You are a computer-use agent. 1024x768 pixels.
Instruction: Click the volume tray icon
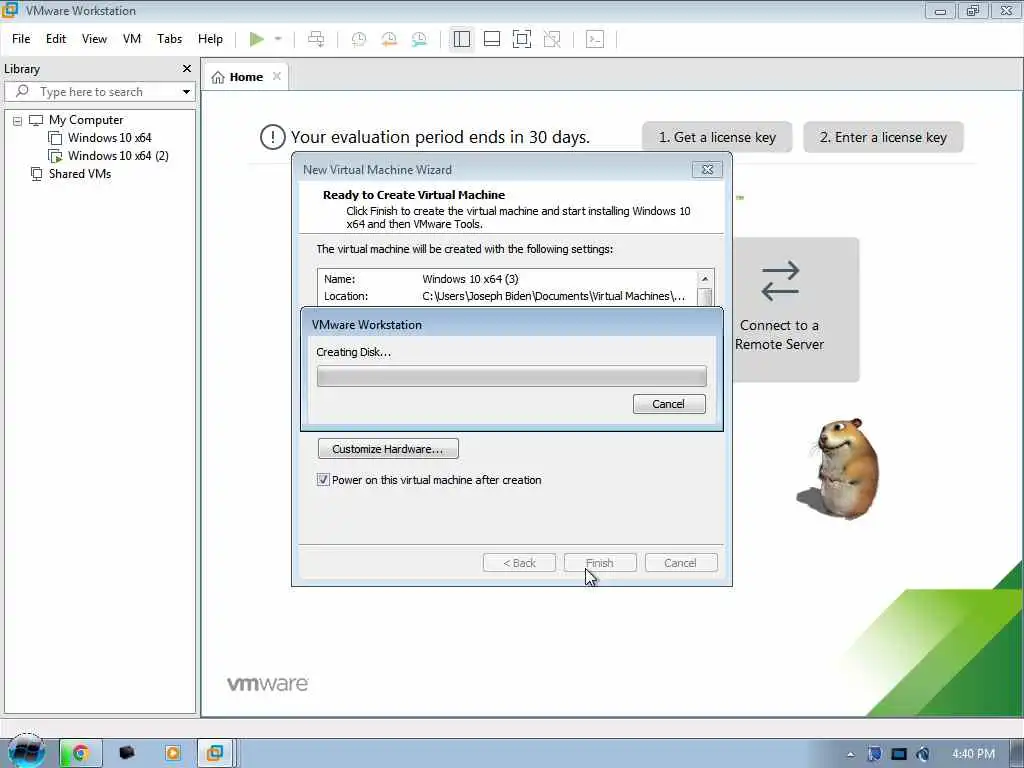[x=923, y=754]
